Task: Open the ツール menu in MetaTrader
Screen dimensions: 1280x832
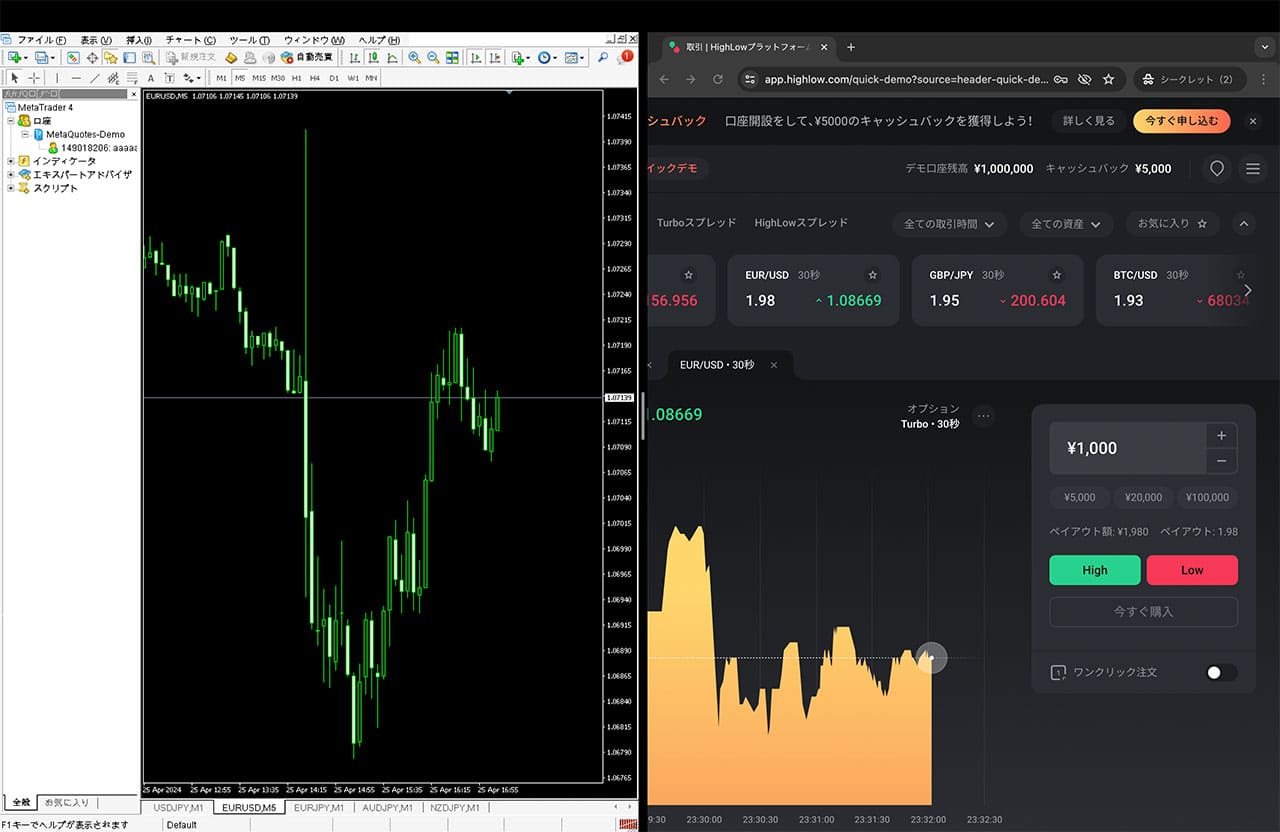Action: pos(249,40)
